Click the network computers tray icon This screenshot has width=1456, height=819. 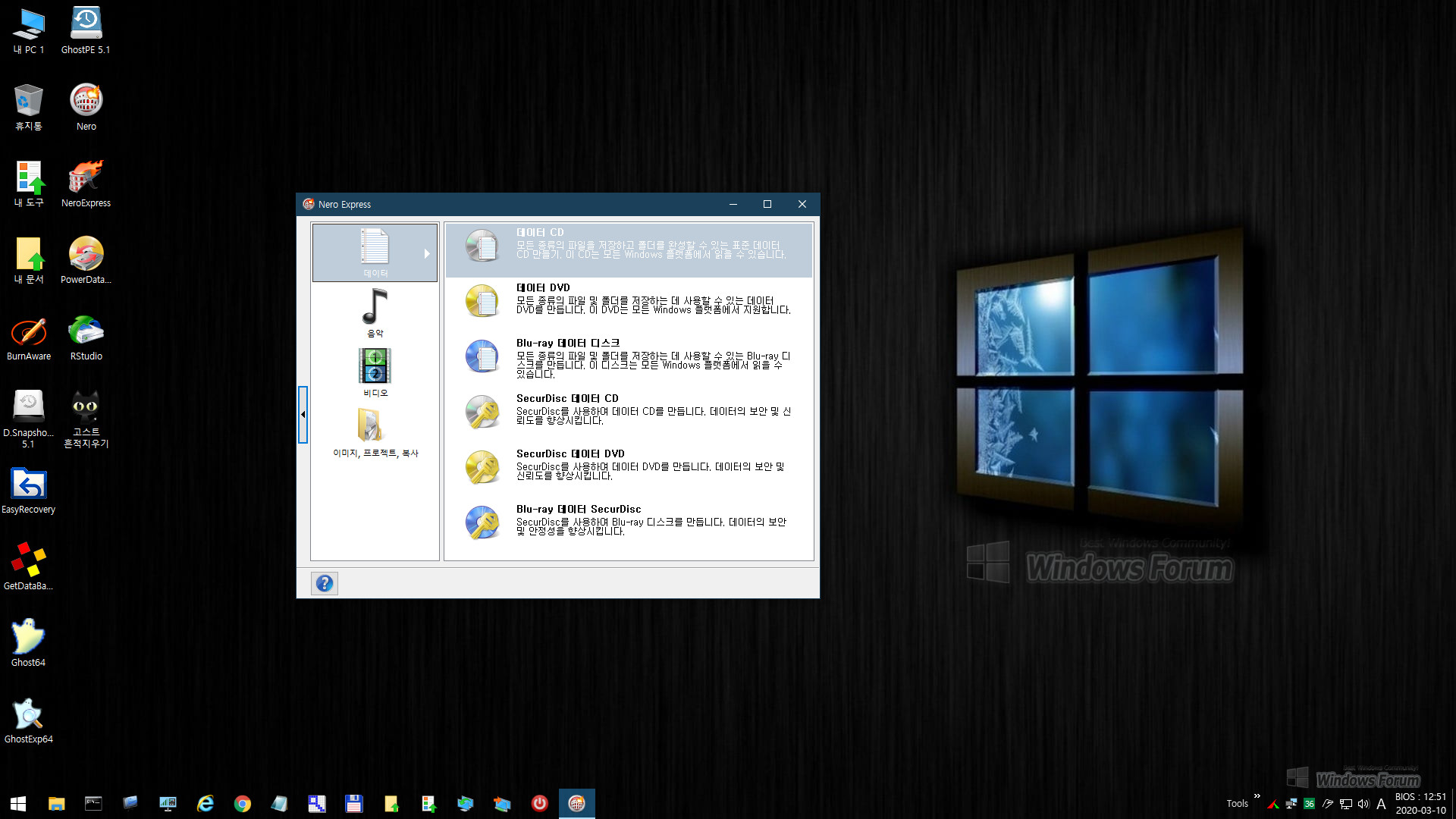[1291, 804]
